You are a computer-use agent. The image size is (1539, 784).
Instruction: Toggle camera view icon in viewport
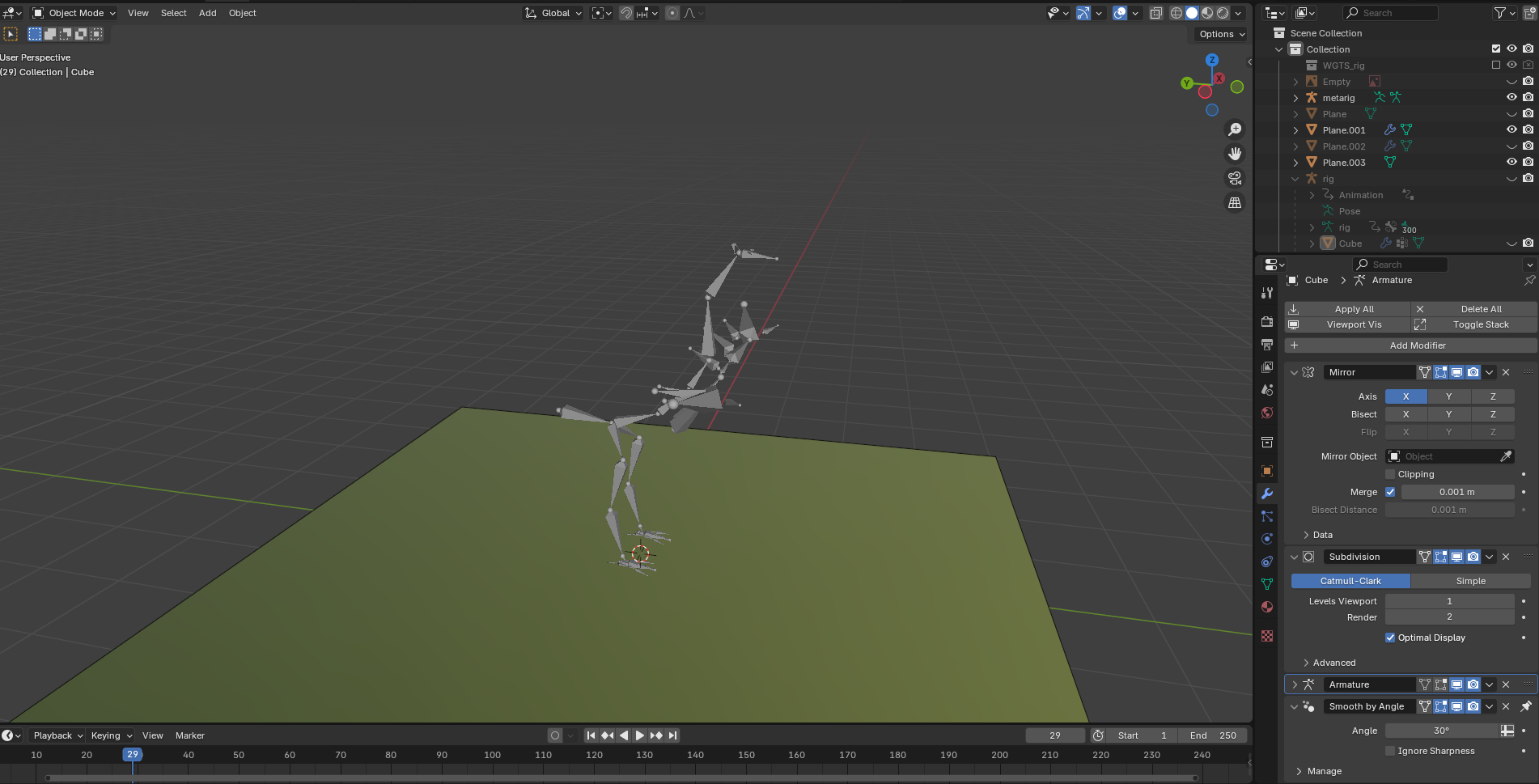[1235, 178]
